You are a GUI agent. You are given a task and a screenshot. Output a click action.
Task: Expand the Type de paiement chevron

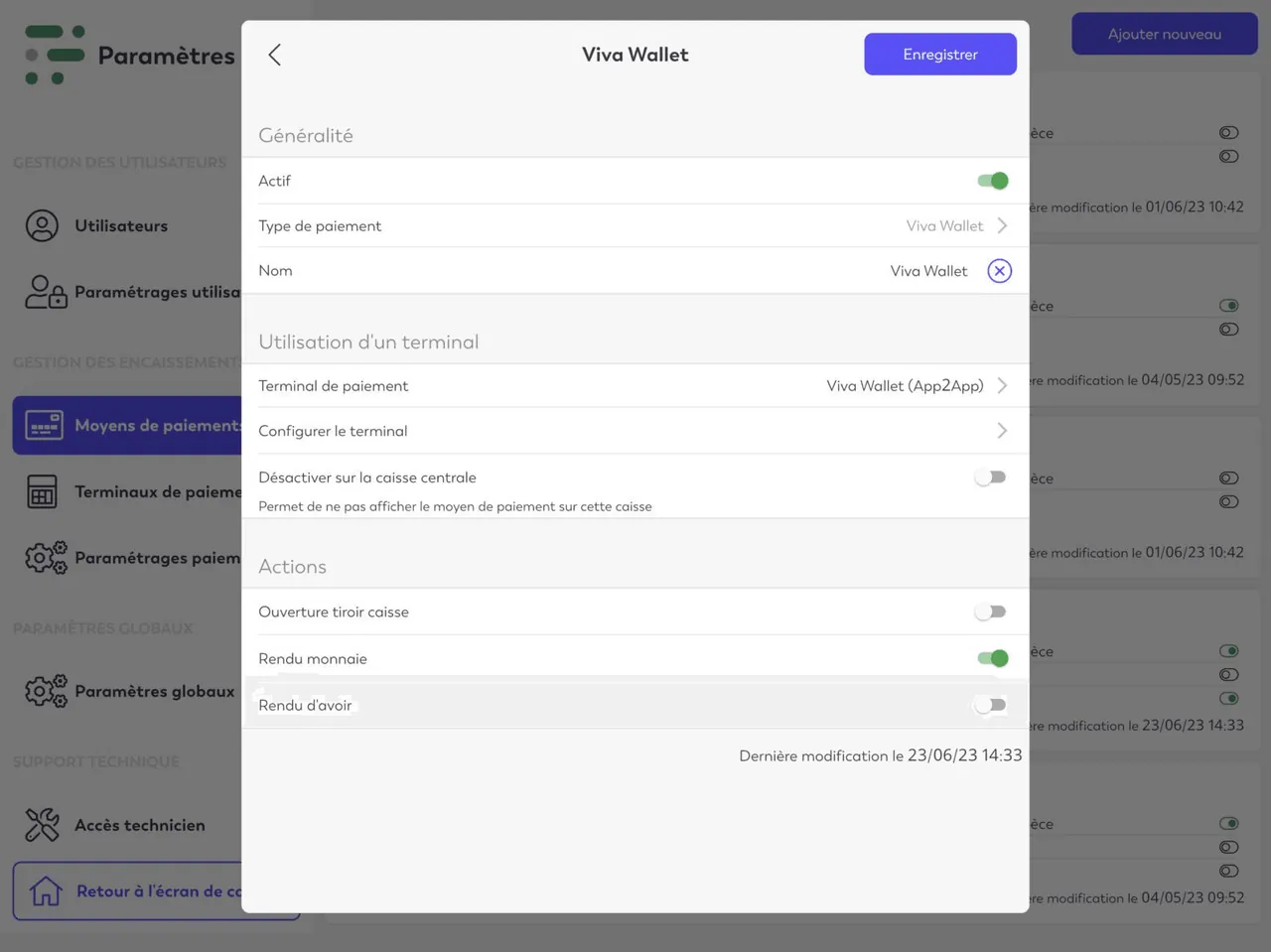coord(1002,226)
